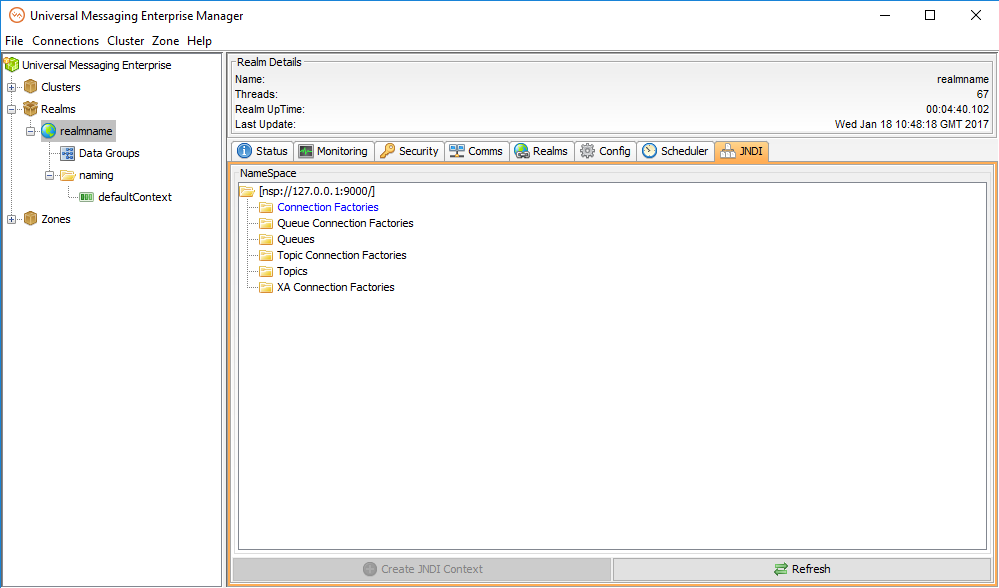The height and width of the screenshot is (588, 999).
Task: Click the Create JNDI Context button
Action: (x=422, y=569)
